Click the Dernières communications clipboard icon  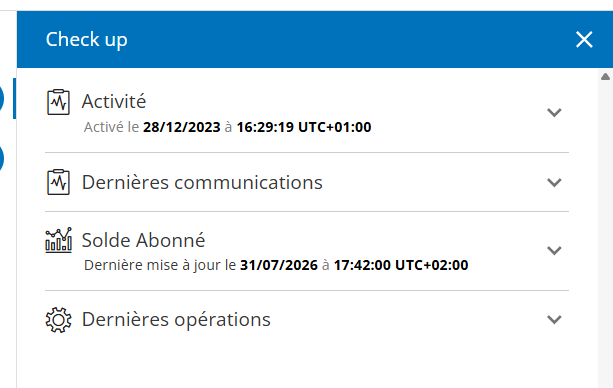pos(58,182)
